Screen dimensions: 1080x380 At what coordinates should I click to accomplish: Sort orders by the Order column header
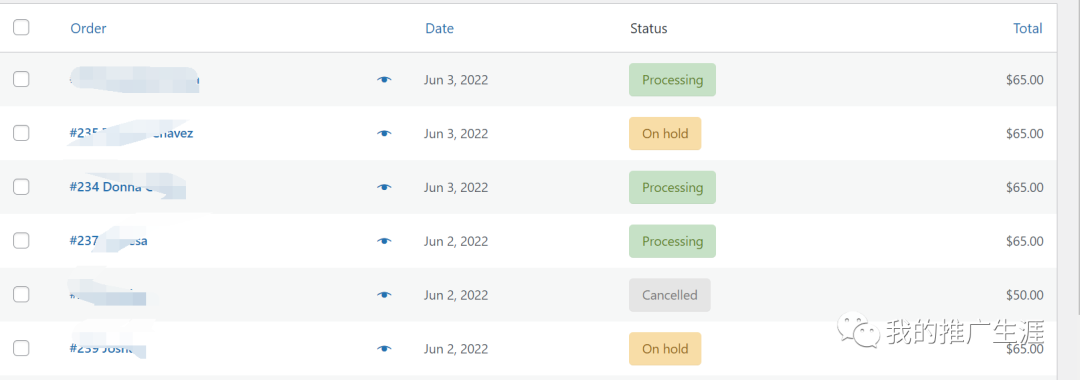click(x=88, y=28)
